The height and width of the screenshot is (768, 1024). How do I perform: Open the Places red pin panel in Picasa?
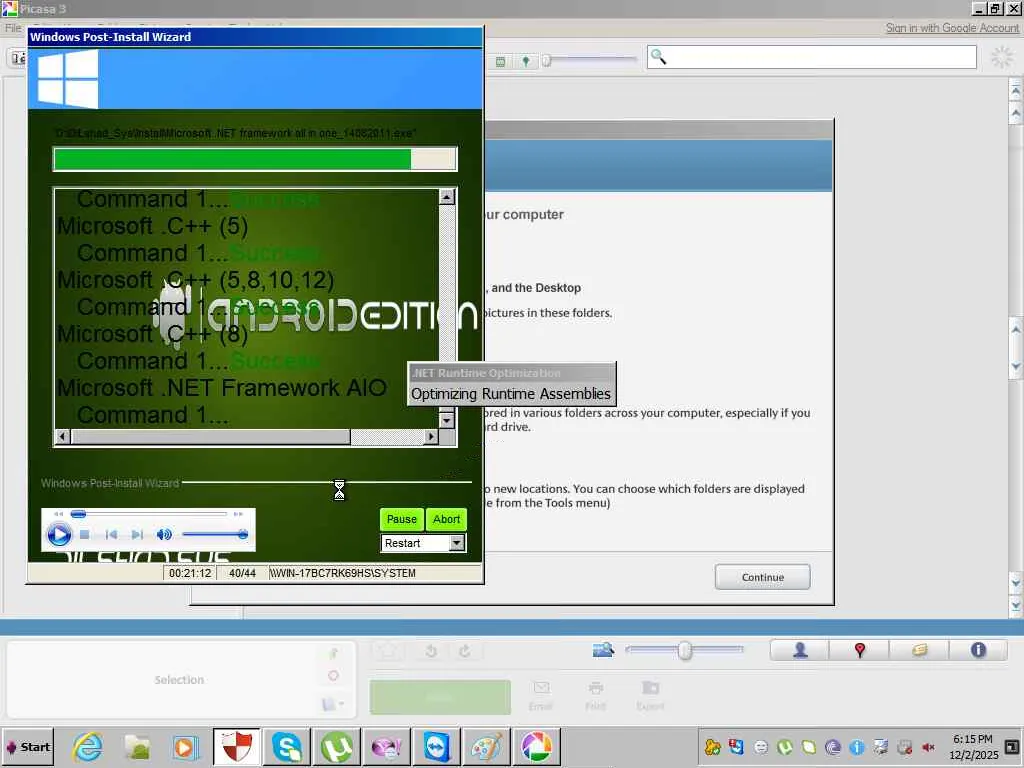click(x=859, y=650)
